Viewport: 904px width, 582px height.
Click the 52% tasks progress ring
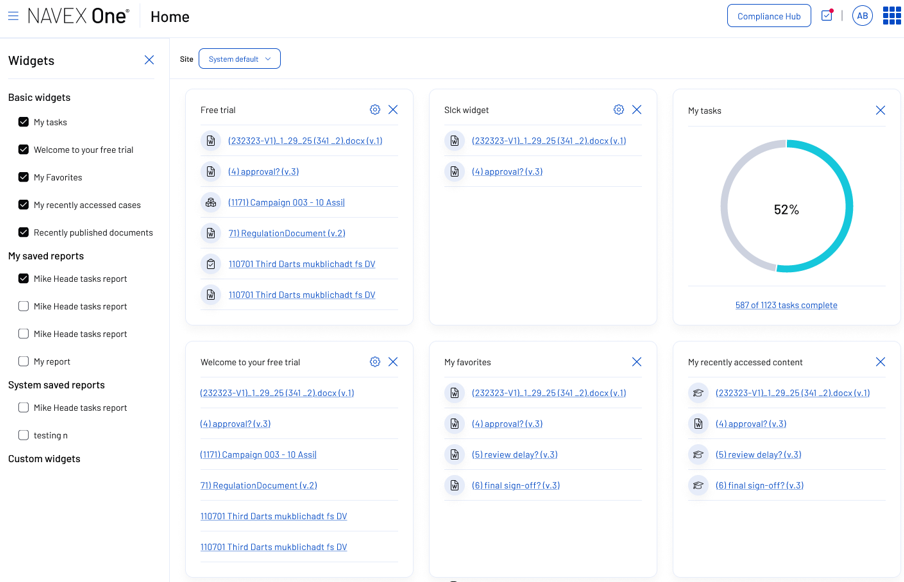(786, 206)
